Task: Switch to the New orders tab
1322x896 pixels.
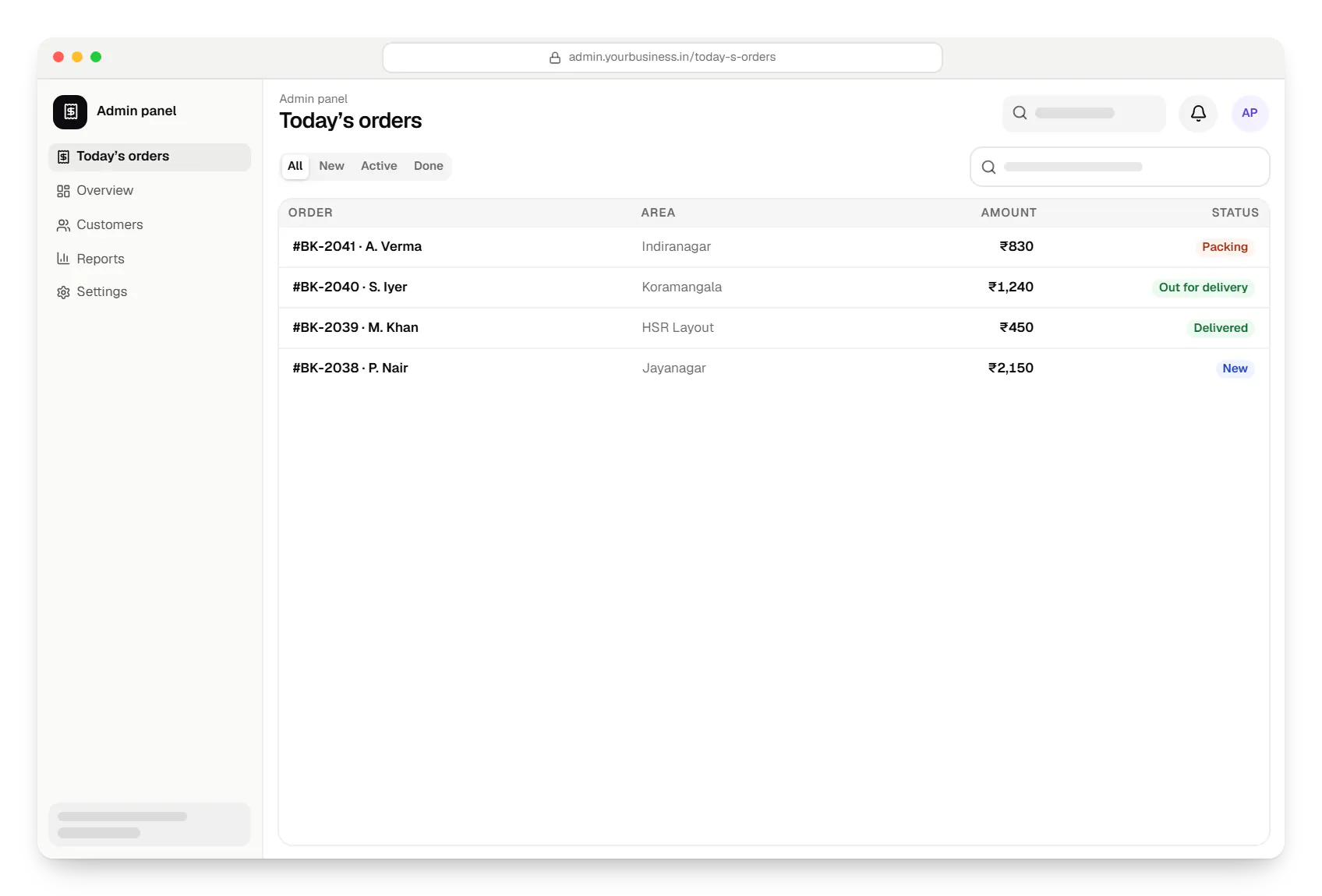Action: pyautogui.click(x=331, y=166)
